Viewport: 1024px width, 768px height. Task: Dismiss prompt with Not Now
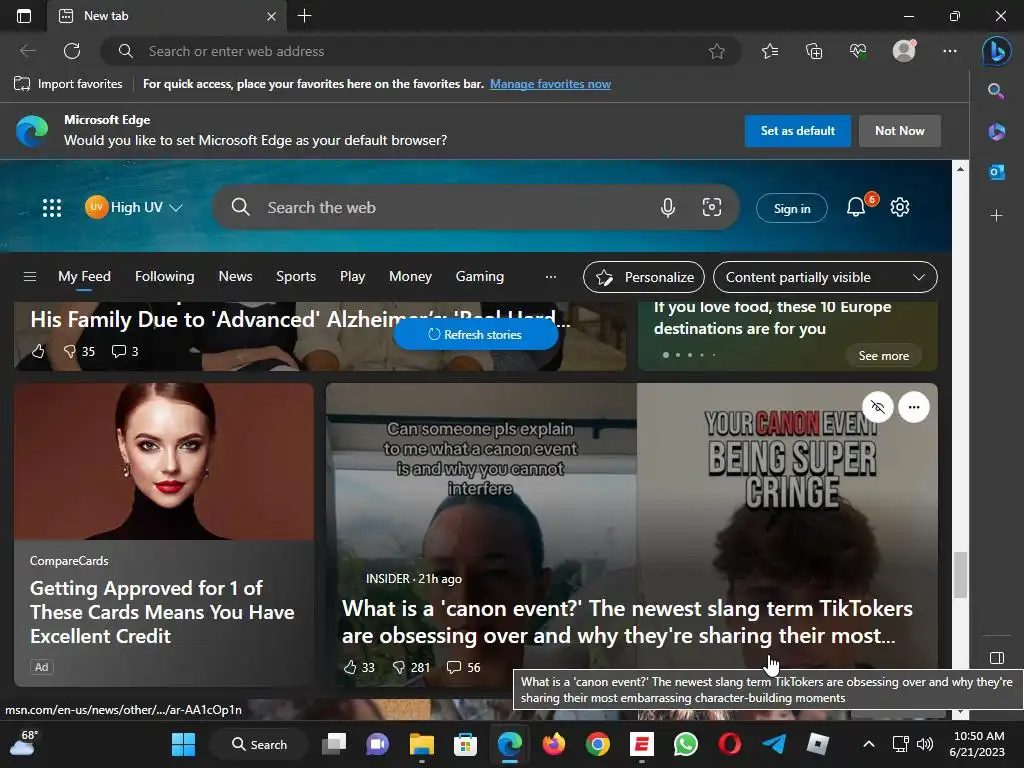coord(899,131)
